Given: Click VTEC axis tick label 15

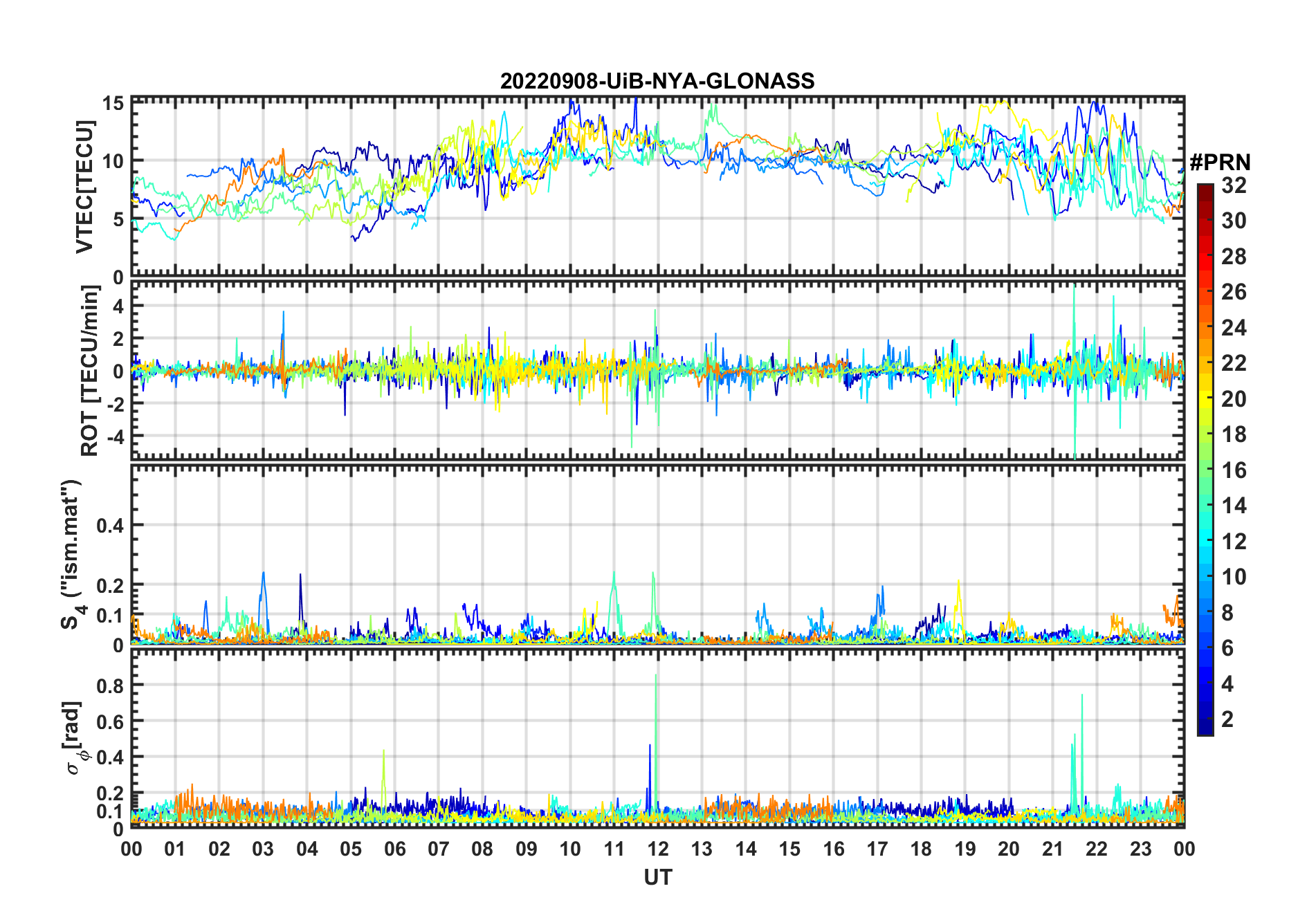Looking at the screenshot, I should point(113,104).
